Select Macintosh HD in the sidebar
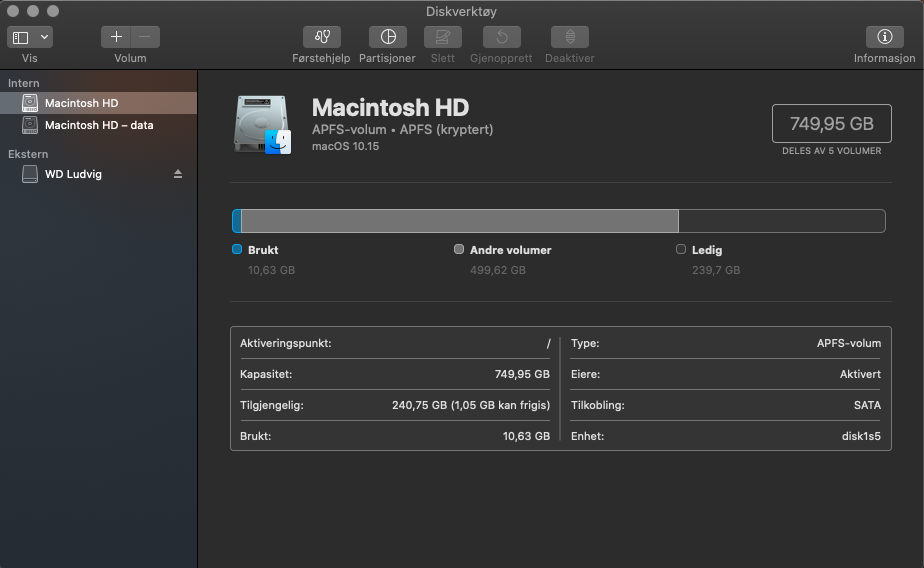 pyautogui.click(x=98, y=103)
